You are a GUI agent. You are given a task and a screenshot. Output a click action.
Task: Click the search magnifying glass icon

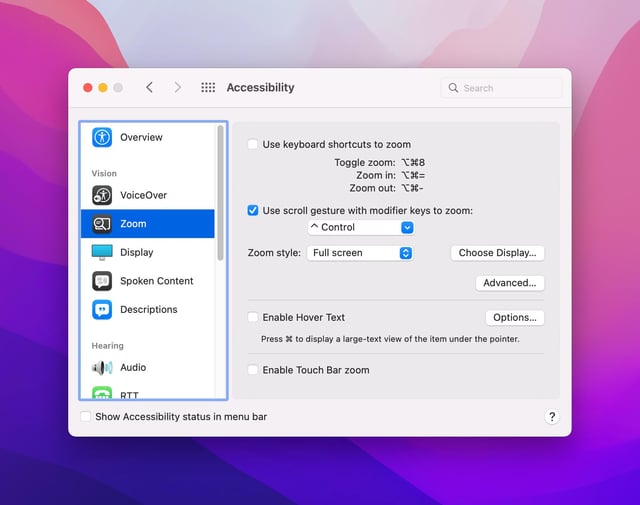pos(453,88)
